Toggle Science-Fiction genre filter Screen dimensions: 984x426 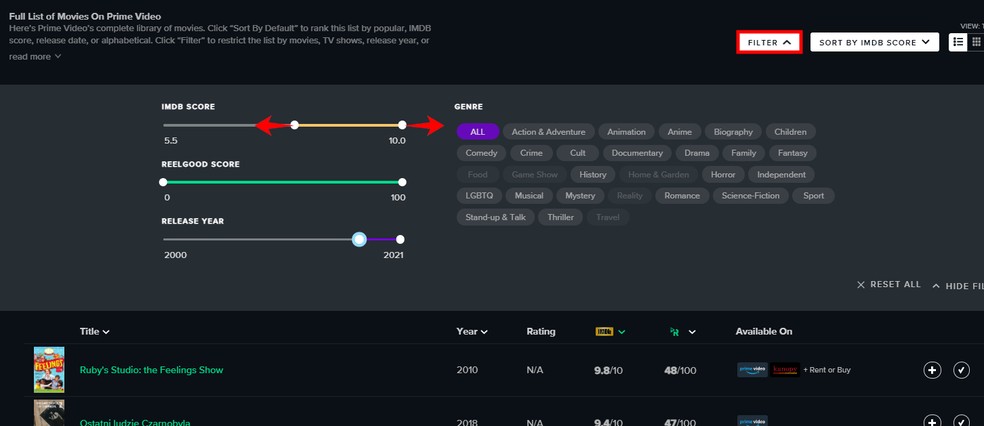point(751,196)
